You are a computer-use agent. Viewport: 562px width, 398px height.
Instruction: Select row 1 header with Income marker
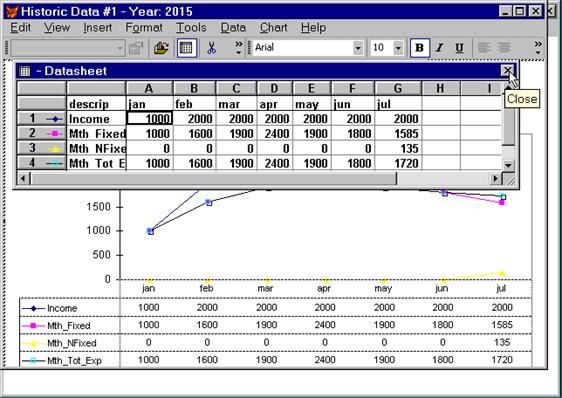click(42, 118)
